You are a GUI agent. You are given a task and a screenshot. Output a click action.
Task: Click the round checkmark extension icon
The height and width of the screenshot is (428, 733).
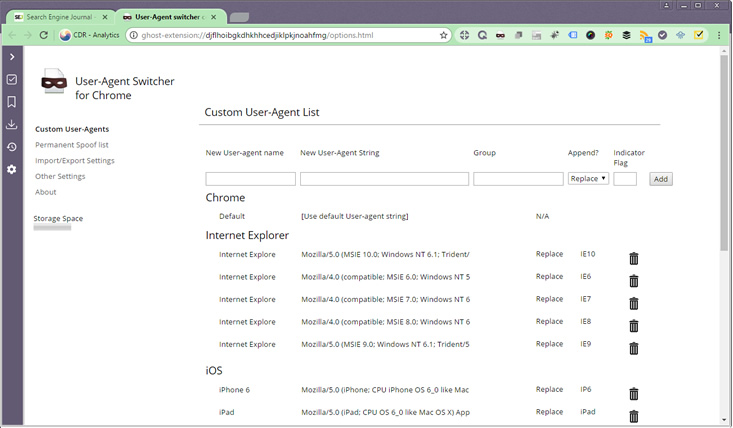click(662, 35)
